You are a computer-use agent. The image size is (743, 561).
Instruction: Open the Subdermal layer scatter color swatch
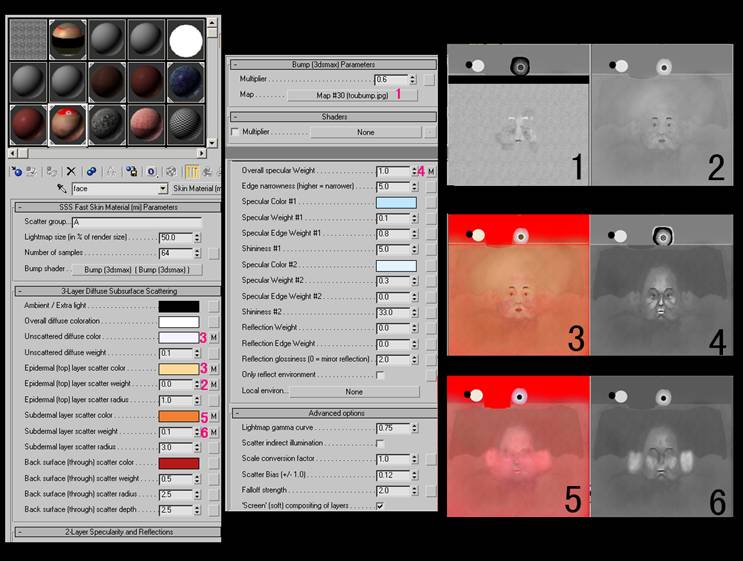tap(178, 416)
